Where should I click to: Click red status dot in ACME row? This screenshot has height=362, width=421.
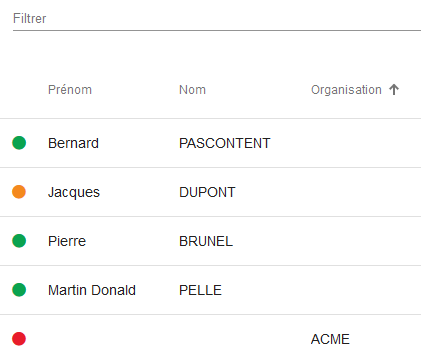pos(19,339)
